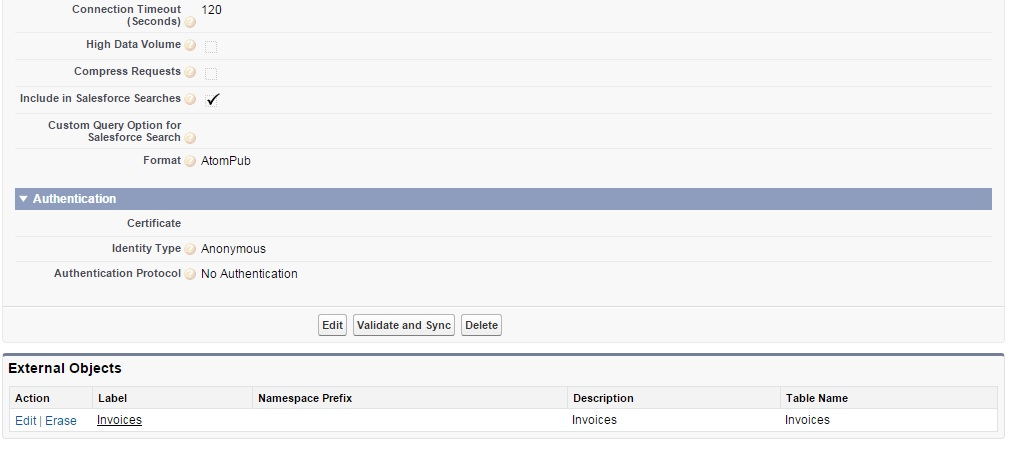Click help icon next to Compress Requests

pos(190,72)
